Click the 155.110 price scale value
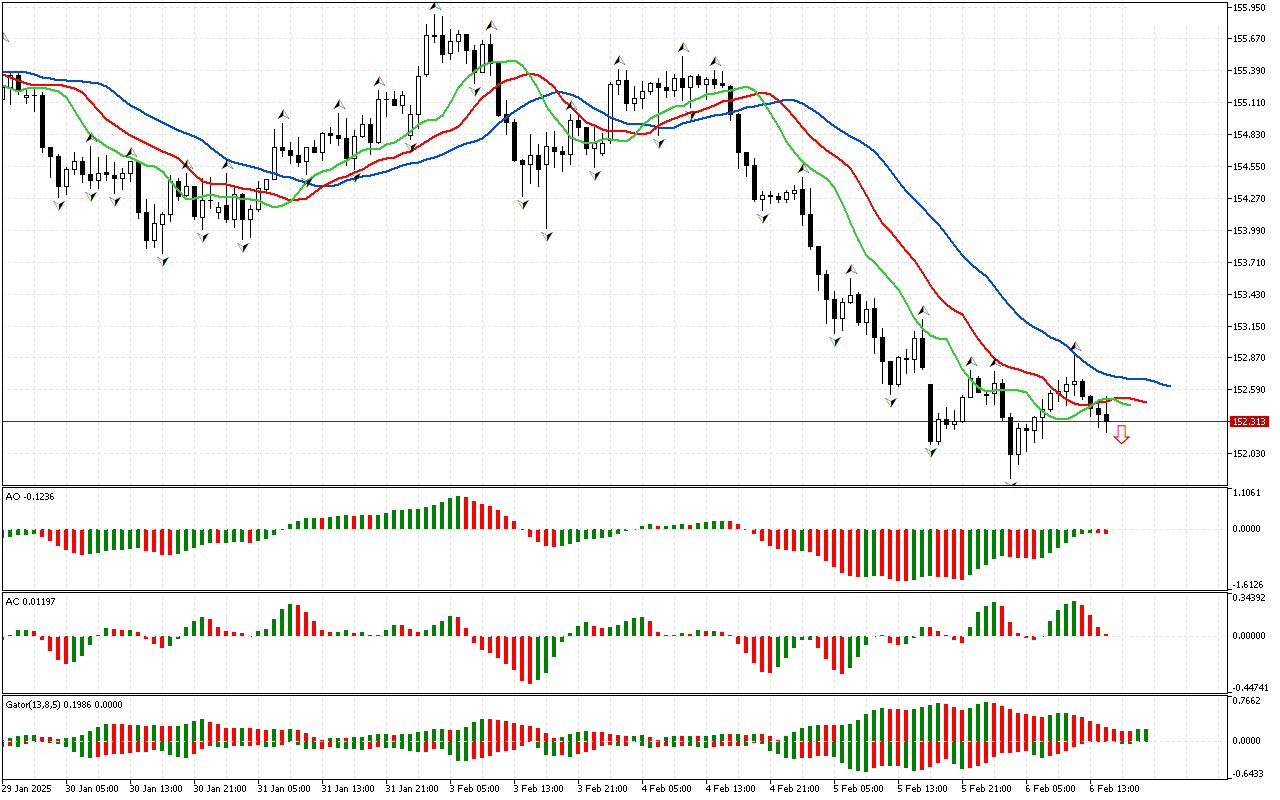This screenshot has width=1280, height=800. coord(1249,103)
